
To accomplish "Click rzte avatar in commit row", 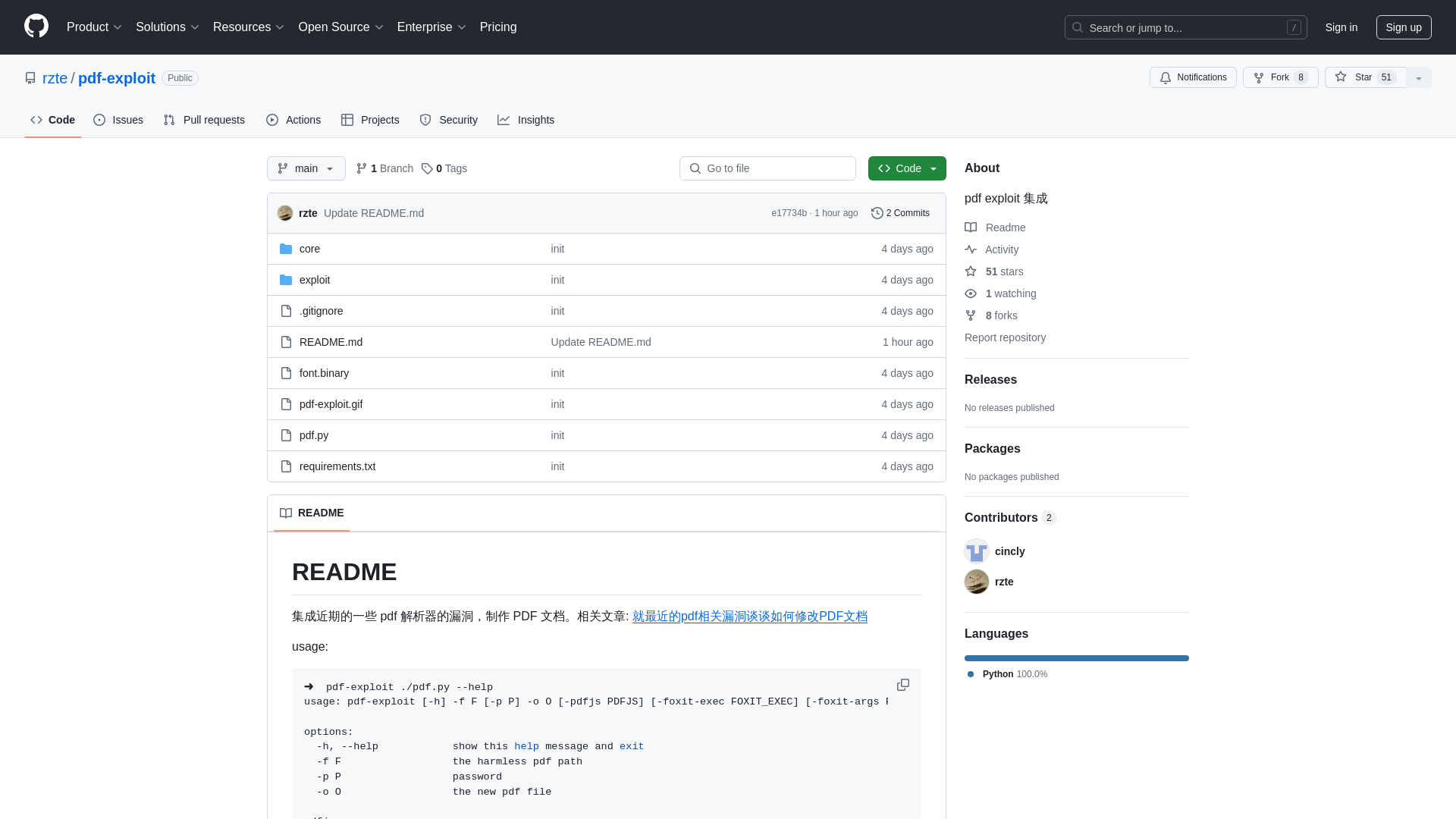I will [x=285, y=213].
